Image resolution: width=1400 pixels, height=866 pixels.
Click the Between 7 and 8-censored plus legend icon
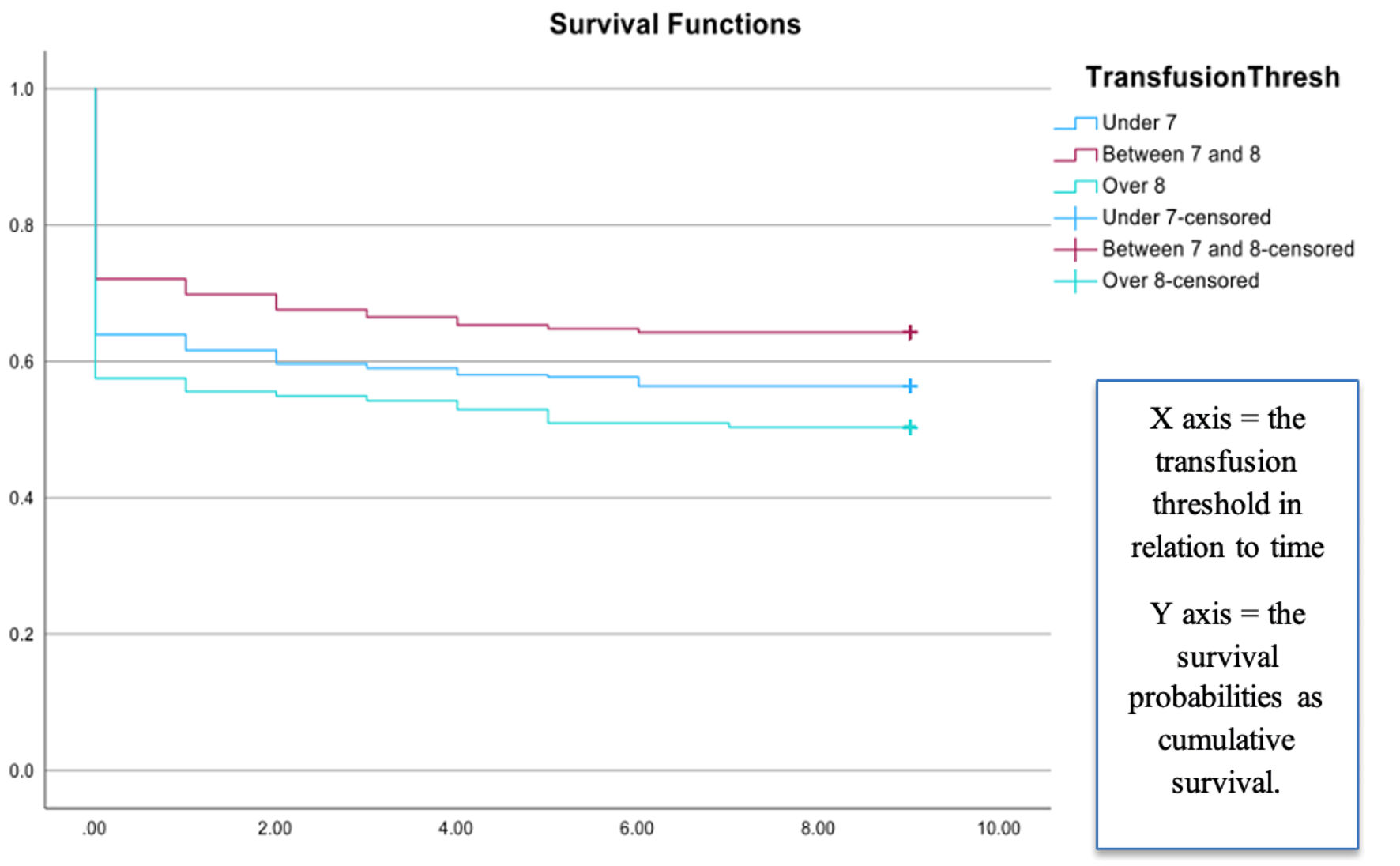point(1075,249)
